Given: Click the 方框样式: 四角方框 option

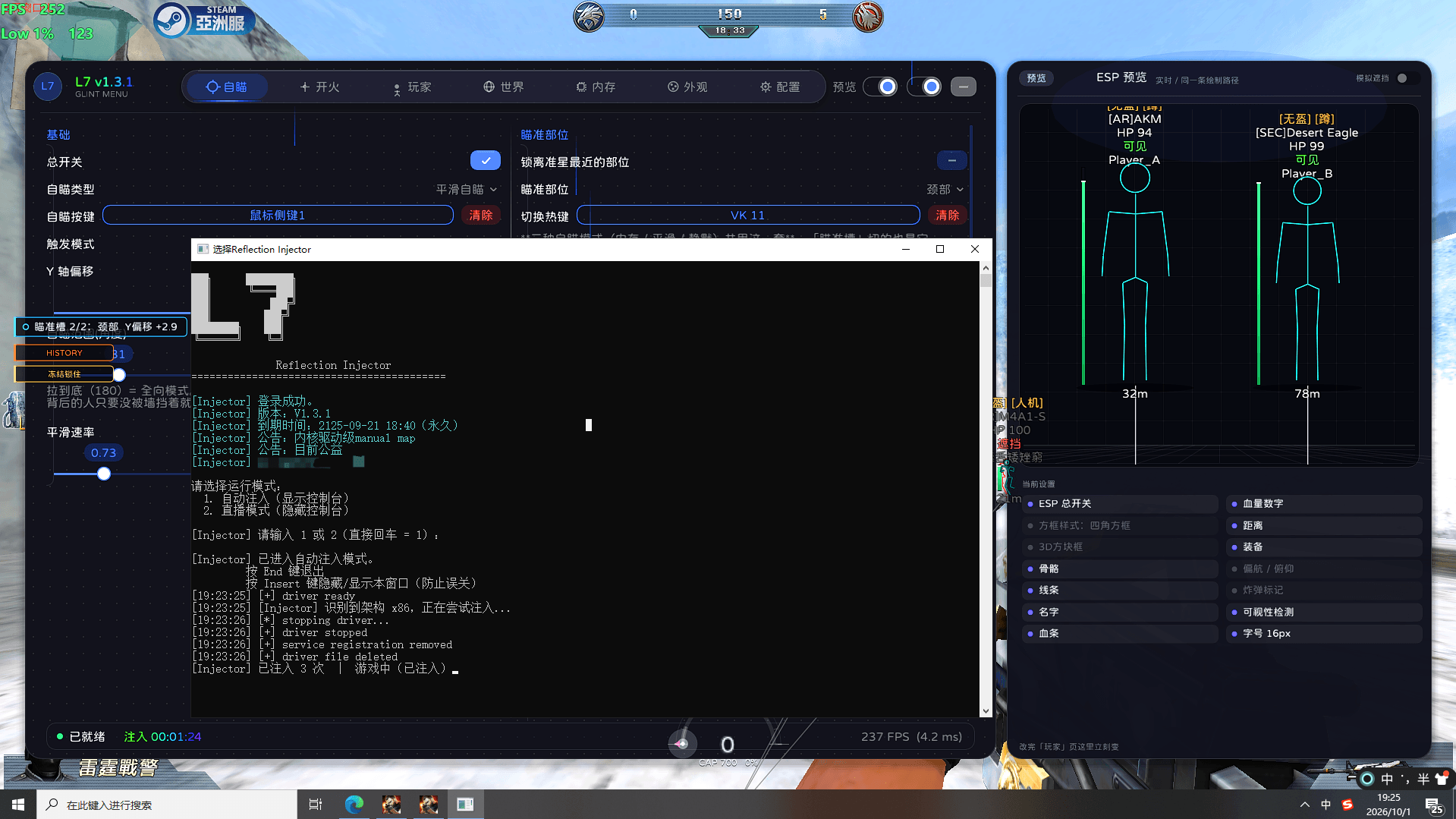Looking at the screenshot, I should 1120,526.
